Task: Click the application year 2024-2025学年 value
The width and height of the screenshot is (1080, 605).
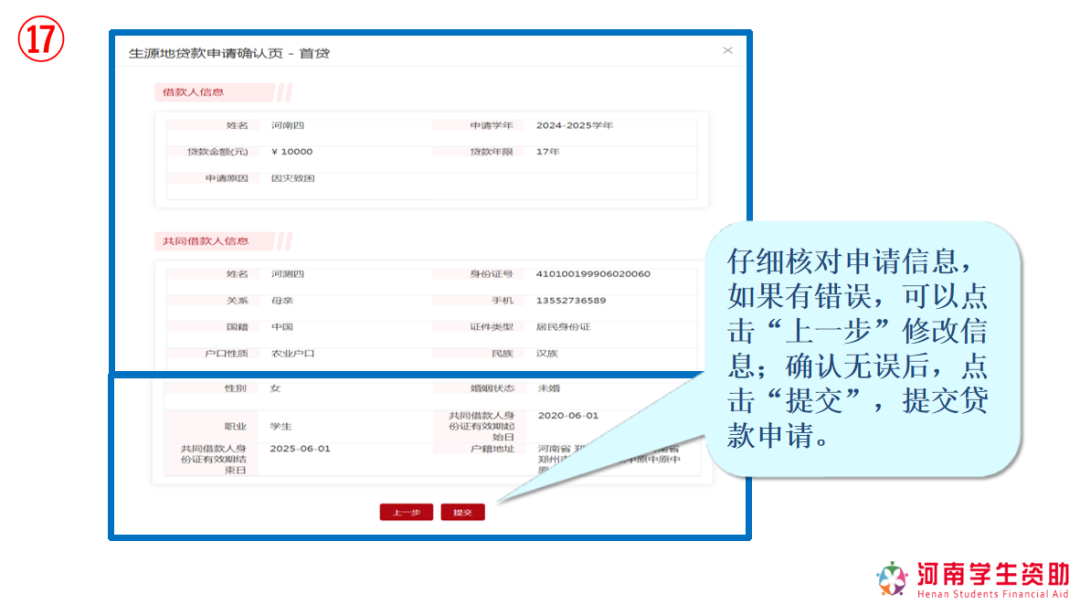Action: click(x=574, y=126)
